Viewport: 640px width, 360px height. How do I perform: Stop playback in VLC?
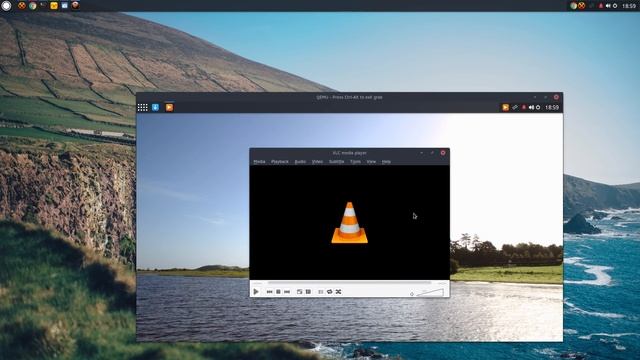pos(278,292)
